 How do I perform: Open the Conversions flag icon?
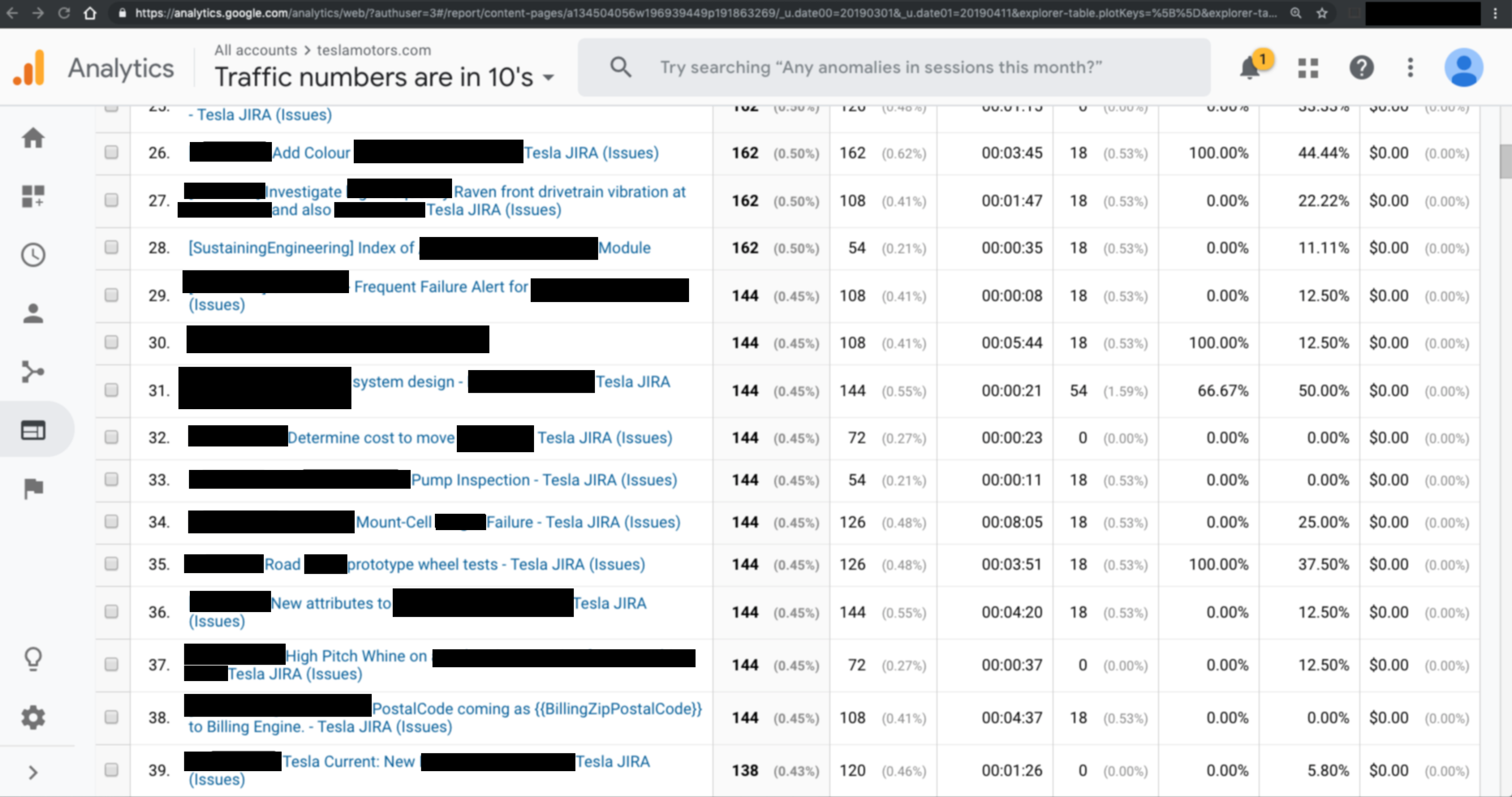pos(33,489)
